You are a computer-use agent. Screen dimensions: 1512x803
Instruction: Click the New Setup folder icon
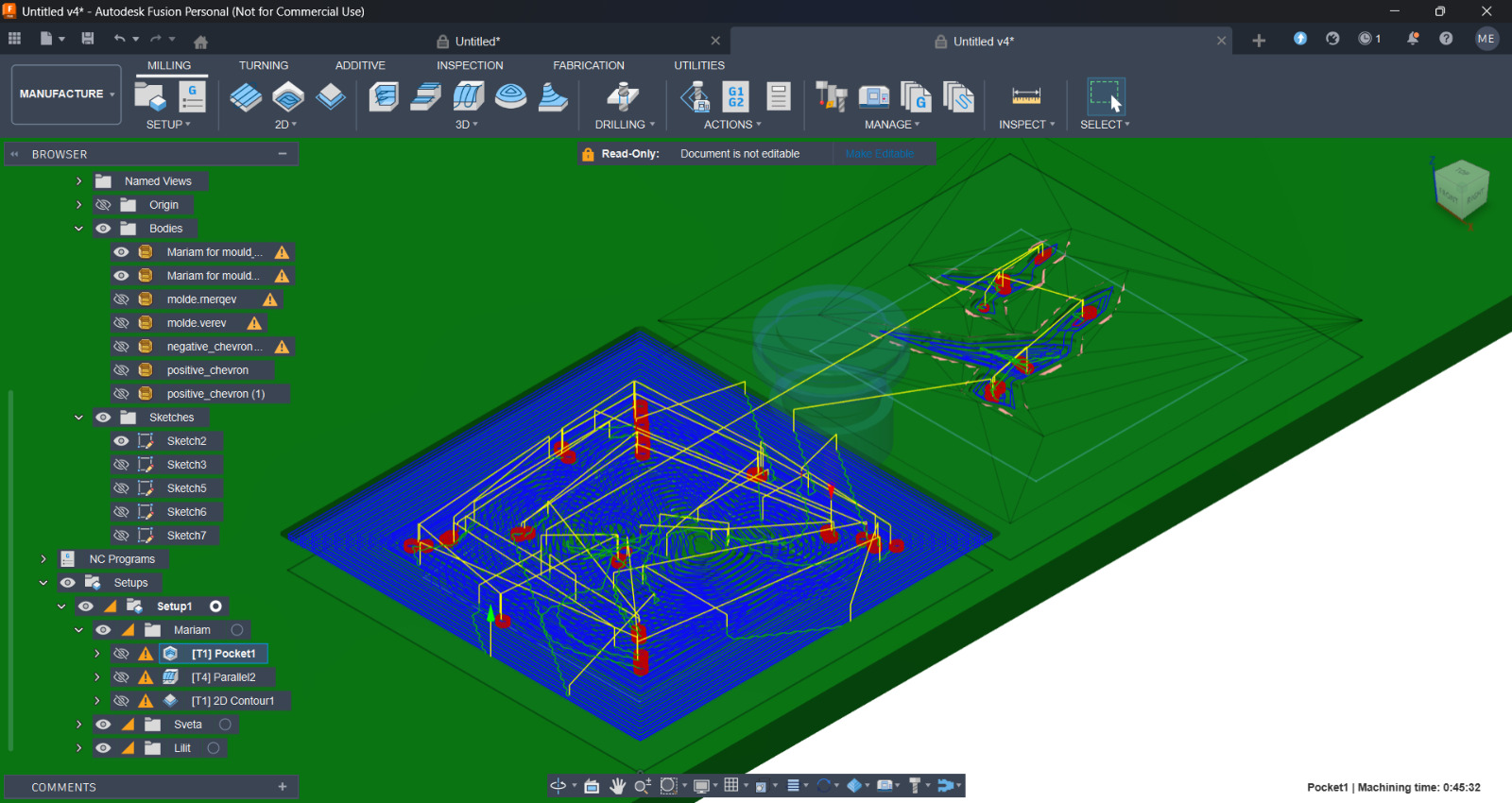pos(149,96)
